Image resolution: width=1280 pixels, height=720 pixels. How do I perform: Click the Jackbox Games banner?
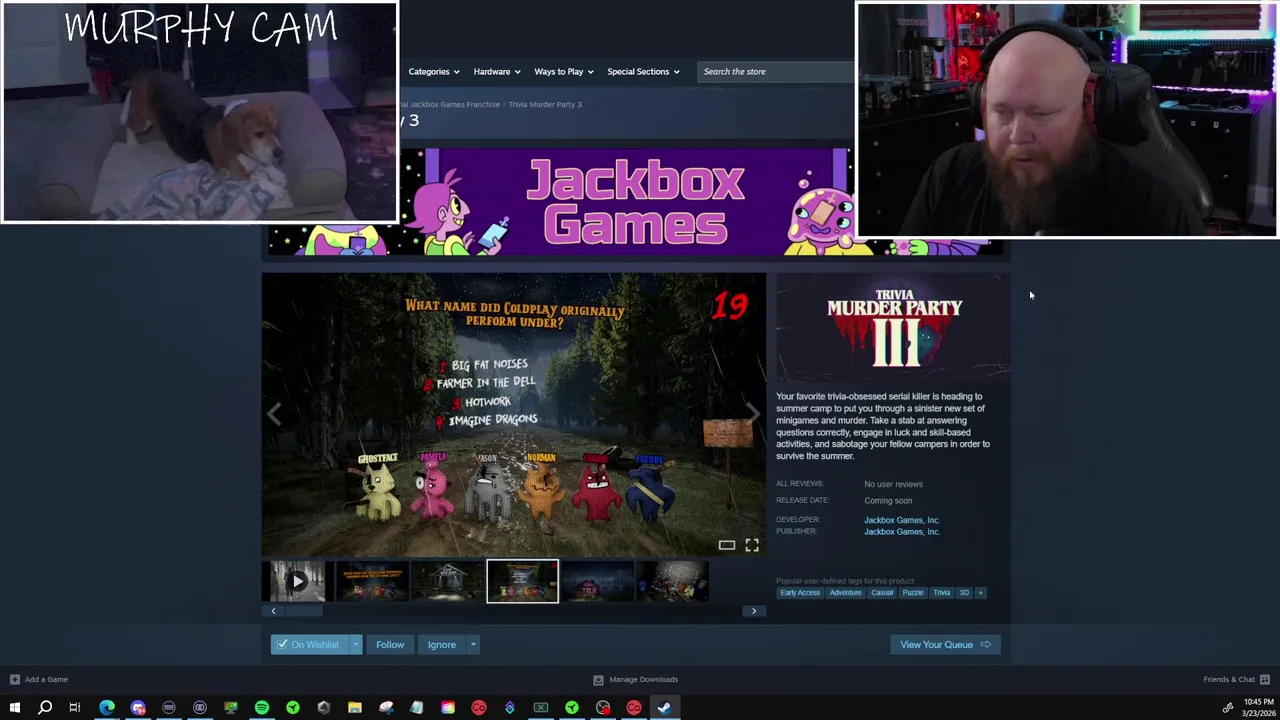(634, 201)
